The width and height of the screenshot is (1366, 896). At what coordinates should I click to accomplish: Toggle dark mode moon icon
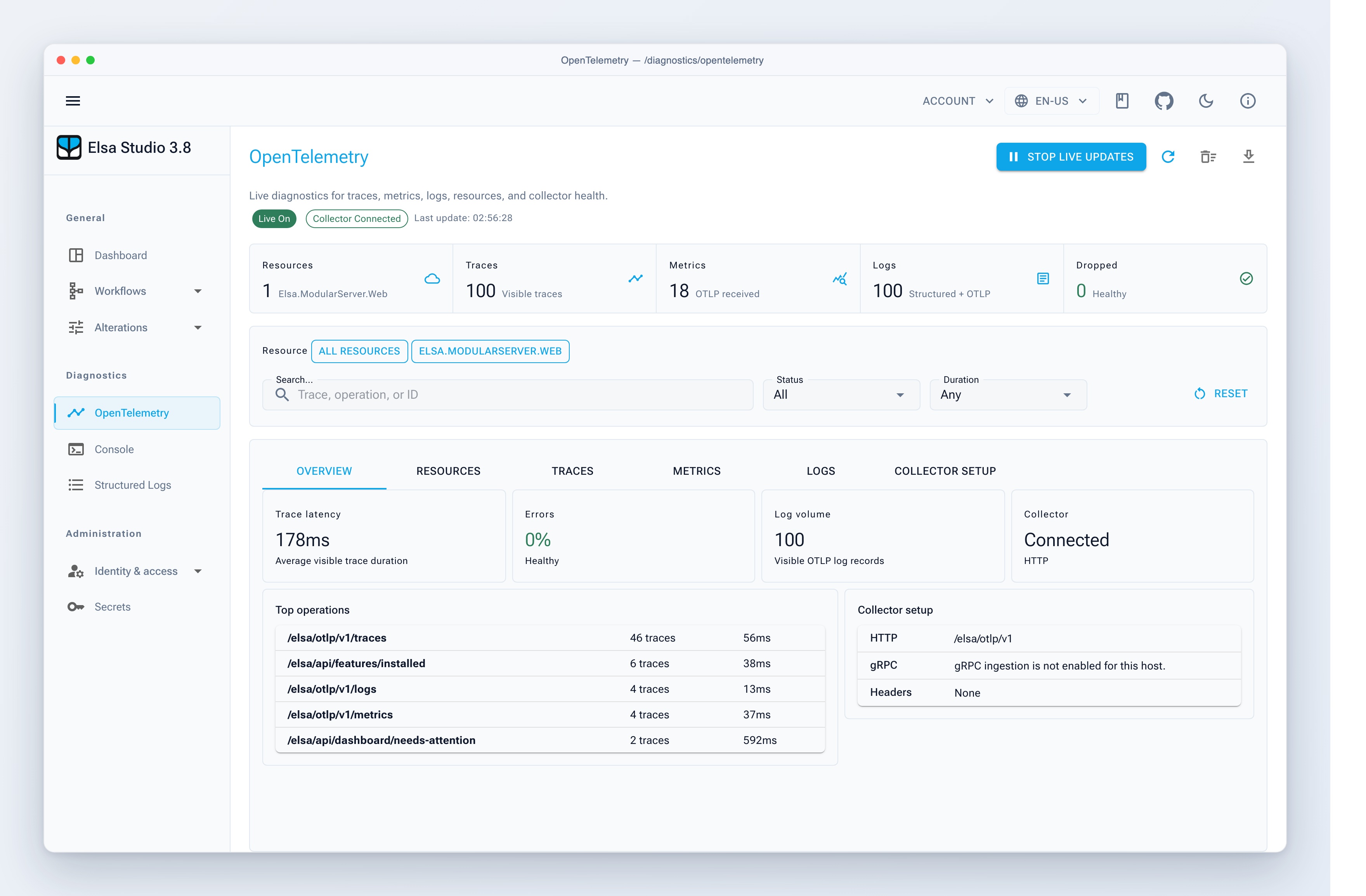(x=1206, y=101)
